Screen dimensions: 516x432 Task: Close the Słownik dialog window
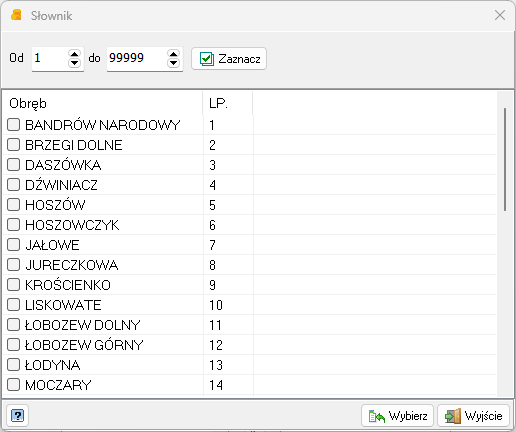500,15
